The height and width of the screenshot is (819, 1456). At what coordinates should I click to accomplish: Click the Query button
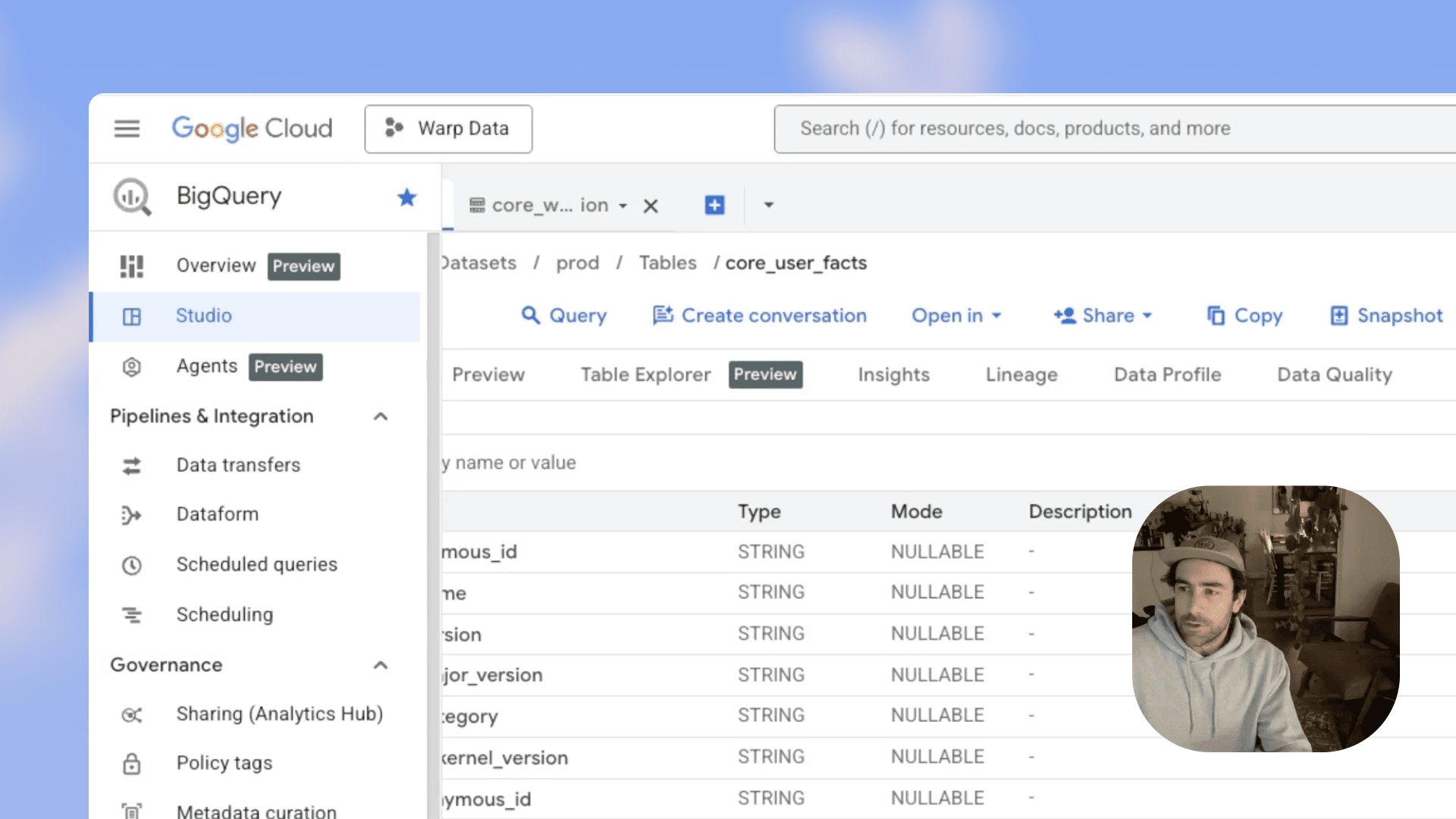564,315
